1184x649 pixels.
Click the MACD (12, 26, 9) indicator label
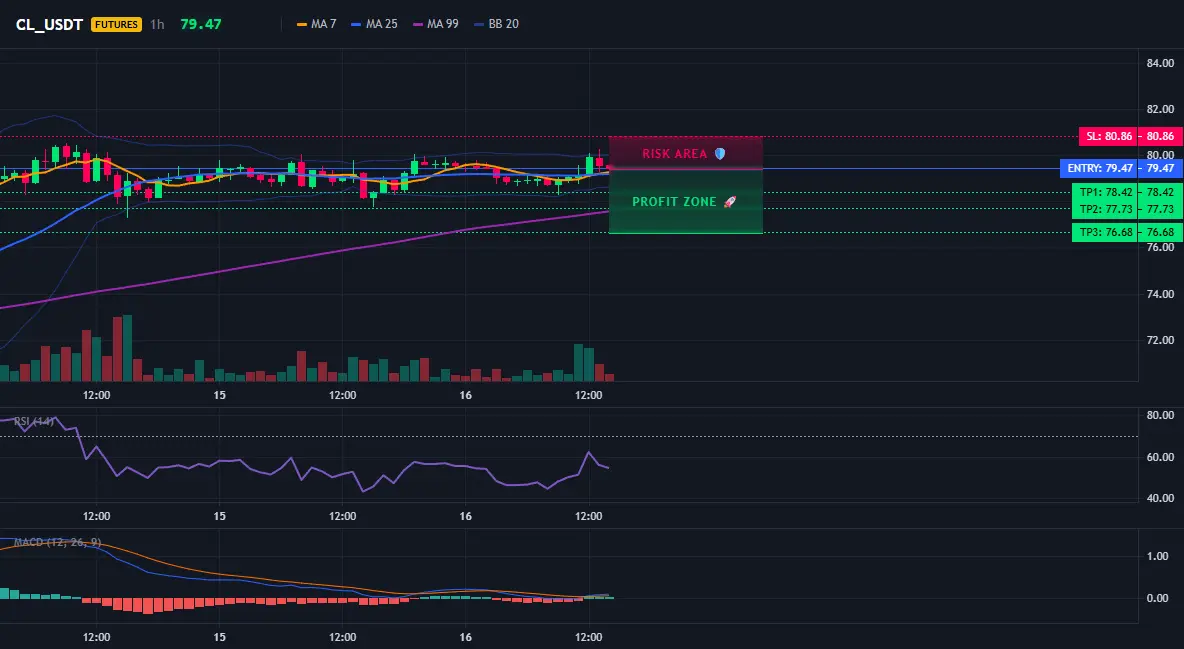pyautogui.click(x=57, y=542)
